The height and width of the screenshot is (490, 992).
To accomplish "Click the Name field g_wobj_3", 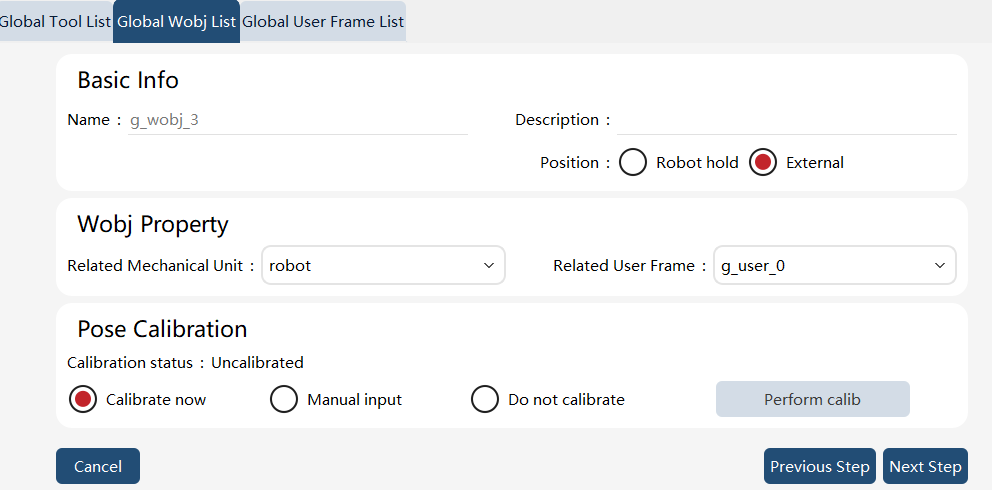I will pos(297,120).
